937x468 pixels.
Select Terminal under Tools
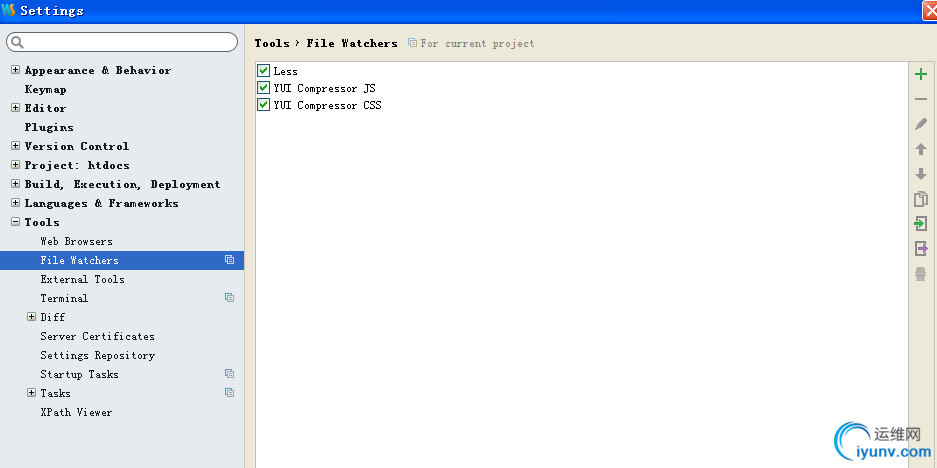pyautogui.click(x=64, y=298)
